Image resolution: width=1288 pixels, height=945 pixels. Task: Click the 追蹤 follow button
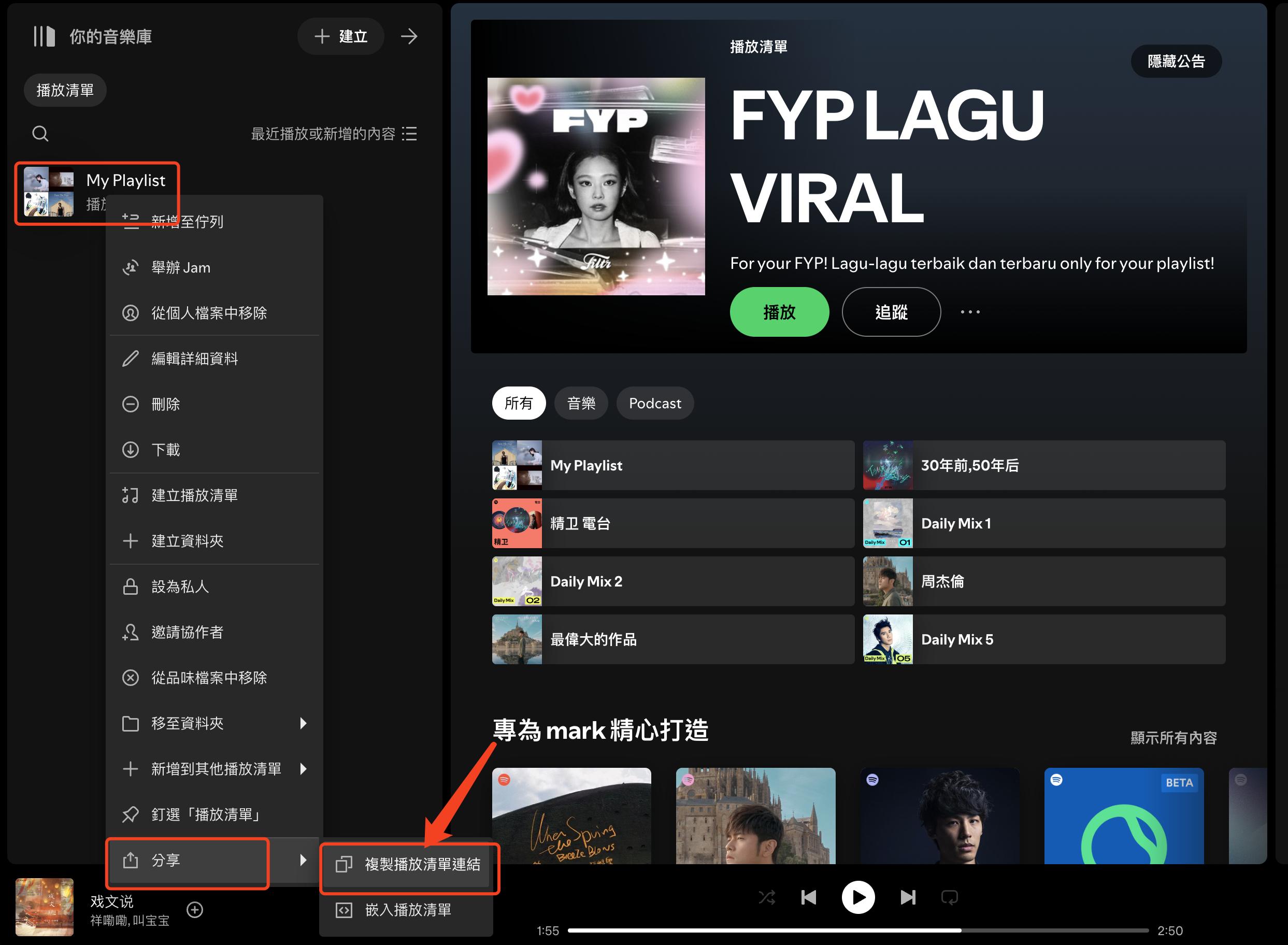click(x=891, y=312)
